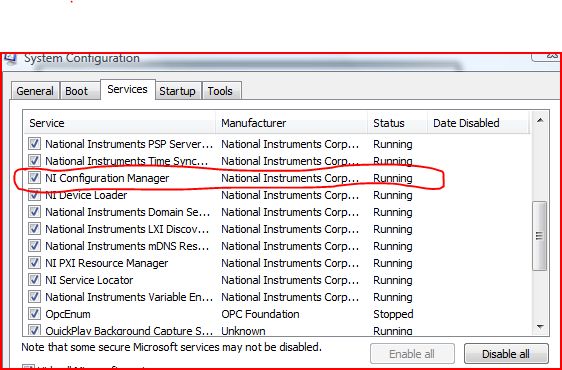
Task: Click Running status of NI Service Locator
Action: pyautogui.click(x=392, y=280)
